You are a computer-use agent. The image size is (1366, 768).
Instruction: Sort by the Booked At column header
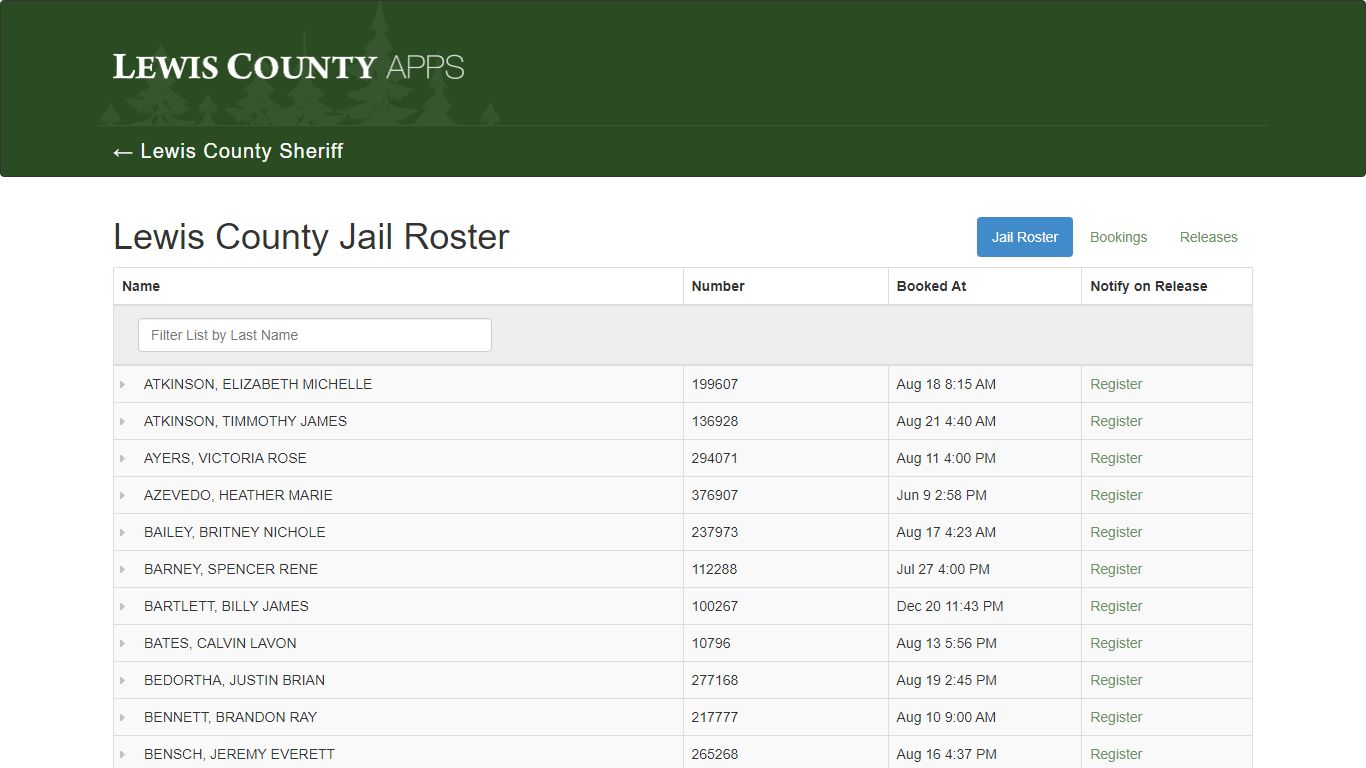[931, 286]
